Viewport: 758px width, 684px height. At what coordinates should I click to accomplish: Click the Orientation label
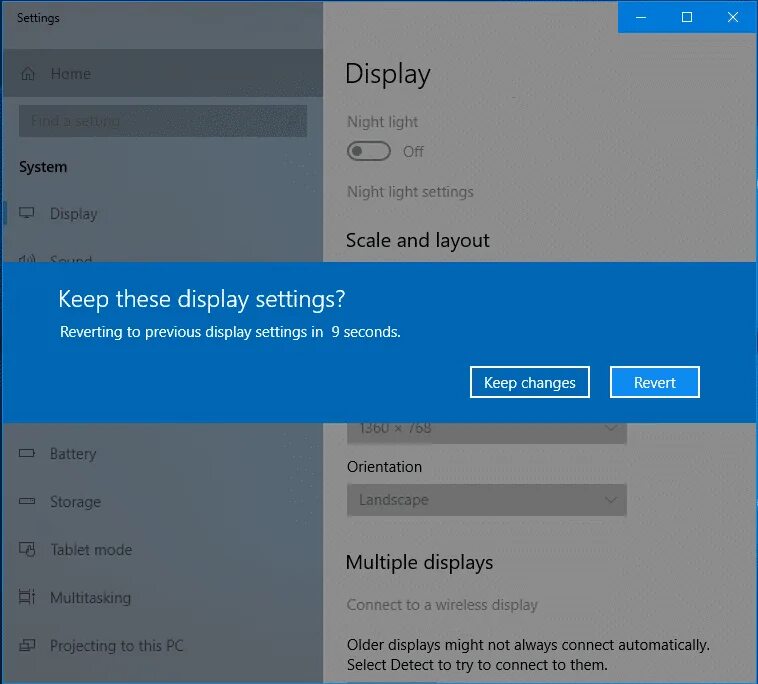point(384,467)
